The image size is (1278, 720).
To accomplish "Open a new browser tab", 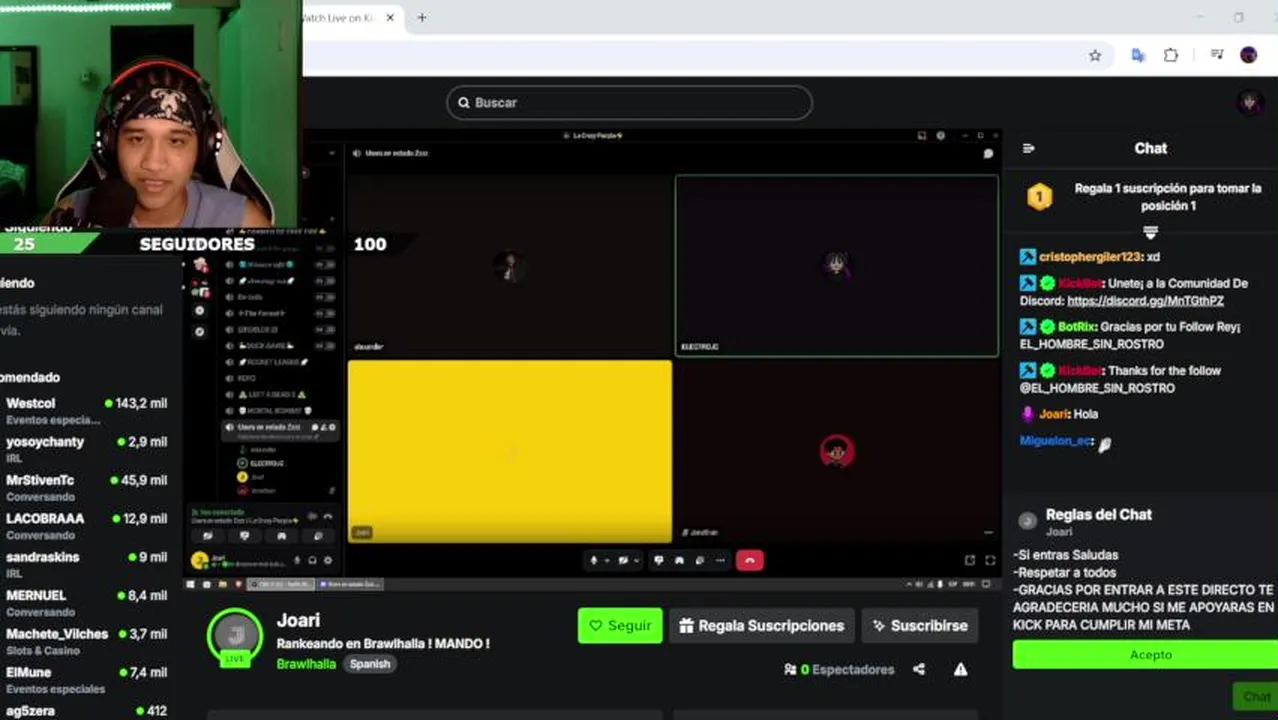I will click(422, 18).
